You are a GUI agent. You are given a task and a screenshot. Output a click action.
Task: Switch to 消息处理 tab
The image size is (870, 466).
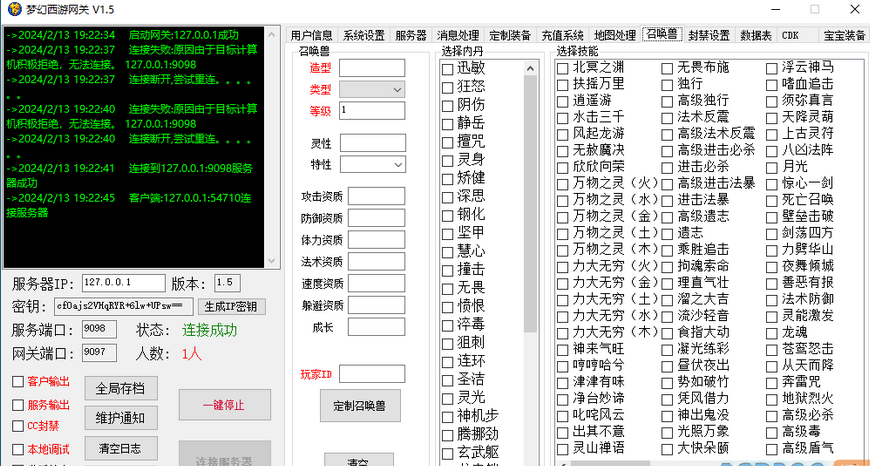click(x=458, y=36)
